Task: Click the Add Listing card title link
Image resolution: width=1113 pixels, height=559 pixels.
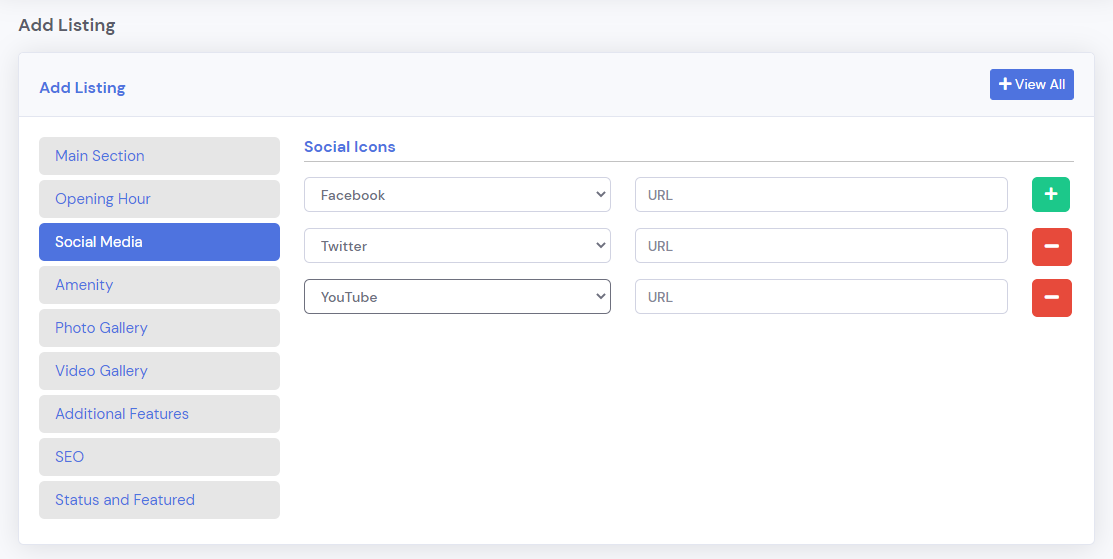Action: coord(82,88)
